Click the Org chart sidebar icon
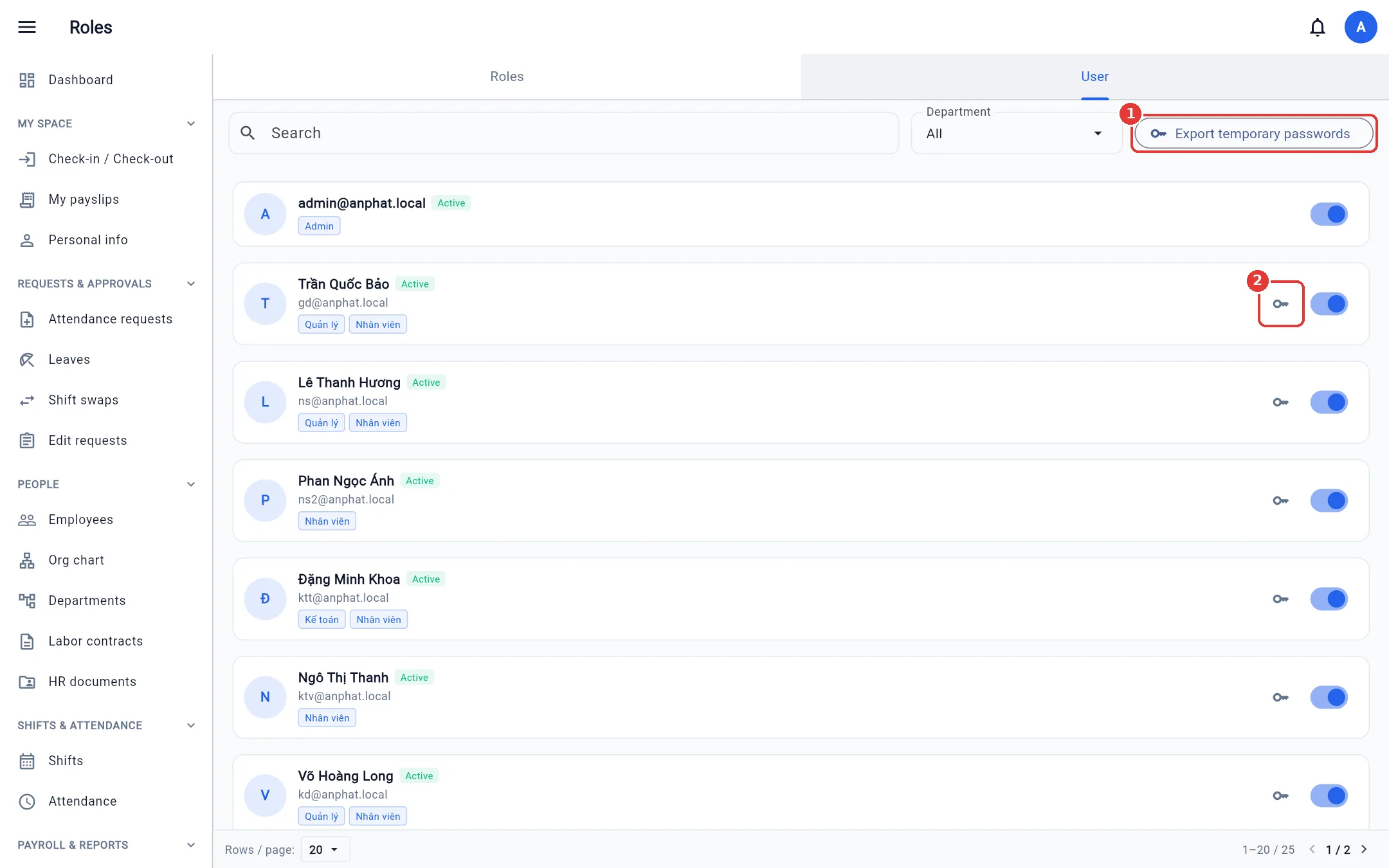Image resolution: width=1389 pixels, height=868 pixels. point(27,560)
